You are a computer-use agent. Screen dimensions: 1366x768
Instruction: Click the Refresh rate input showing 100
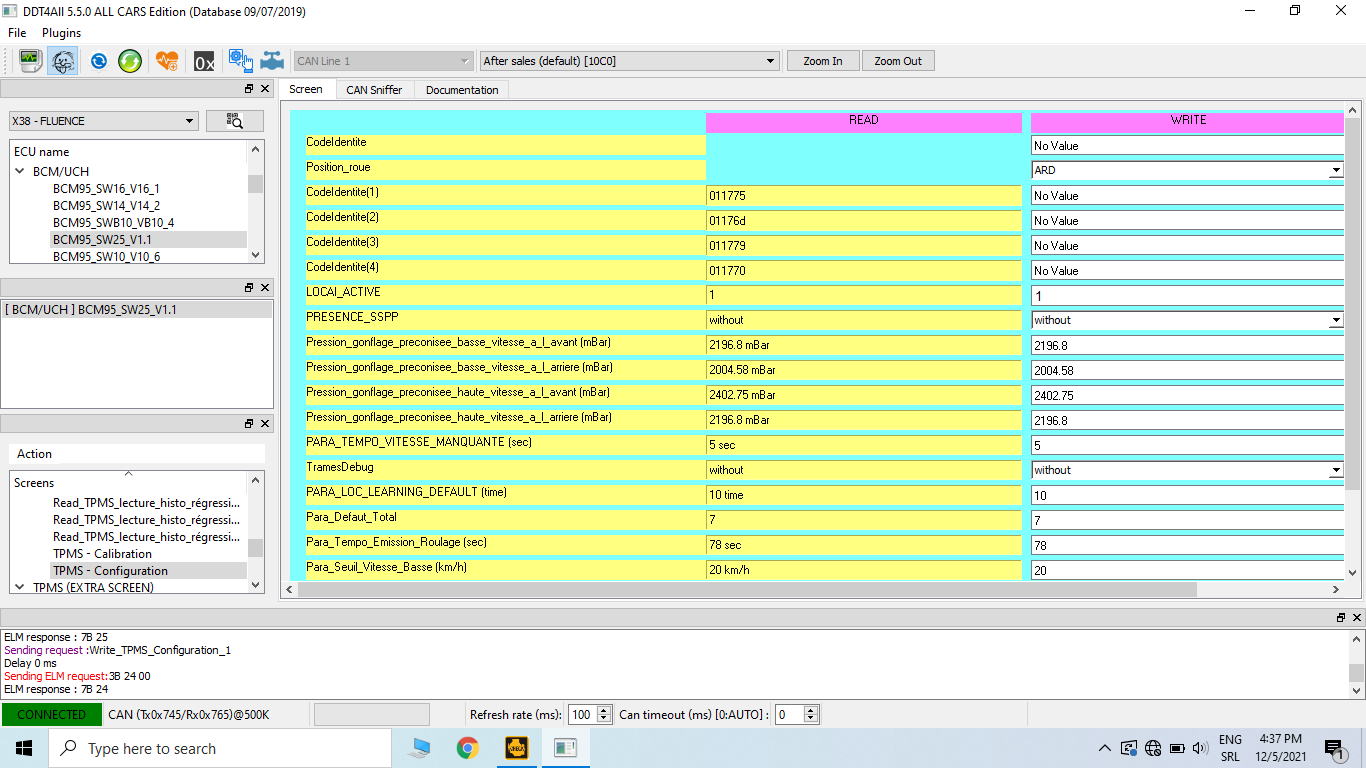tap(582, 714)
